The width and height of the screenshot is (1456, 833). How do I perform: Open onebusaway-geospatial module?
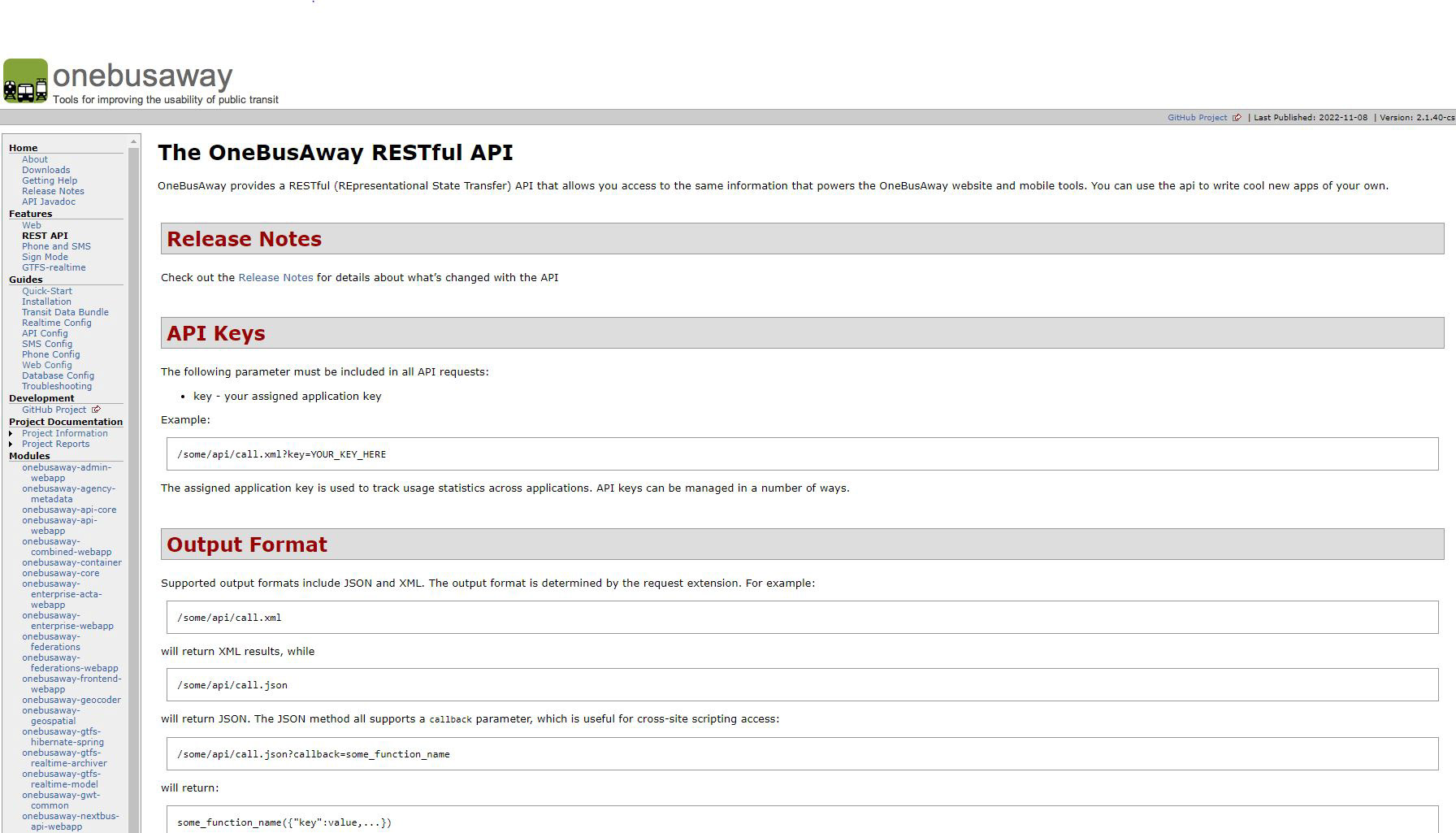pyautogui.click(x=51, y=715)
